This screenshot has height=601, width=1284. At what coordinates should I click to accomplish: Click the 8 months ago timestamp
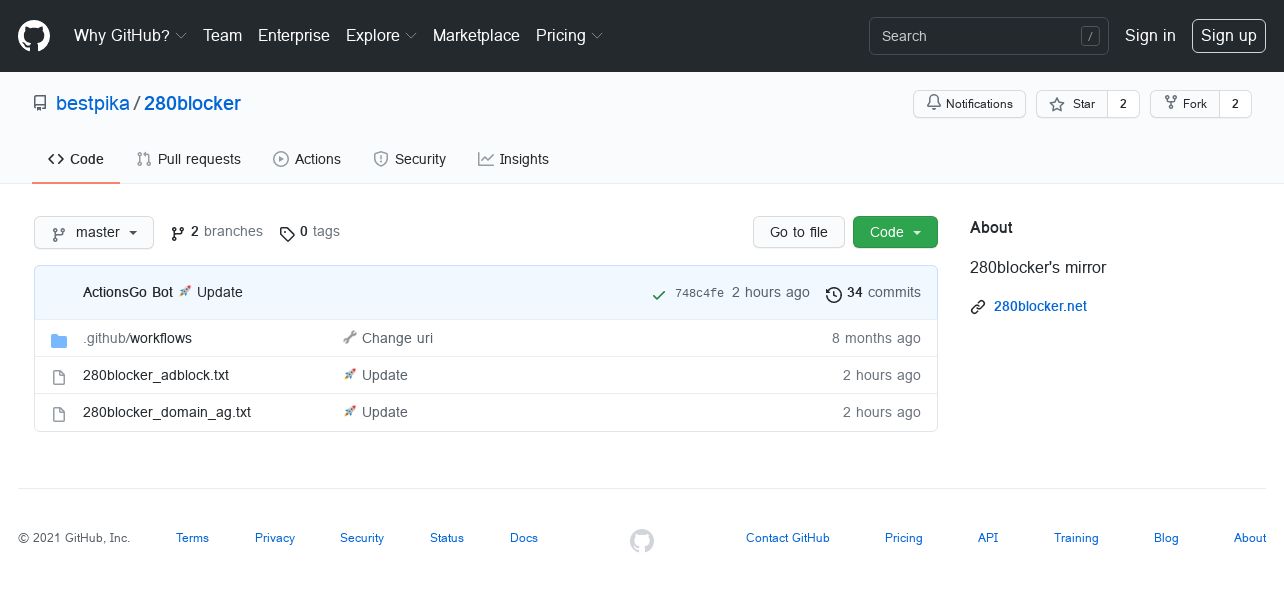pyautogui.click(x=876, y=338)
